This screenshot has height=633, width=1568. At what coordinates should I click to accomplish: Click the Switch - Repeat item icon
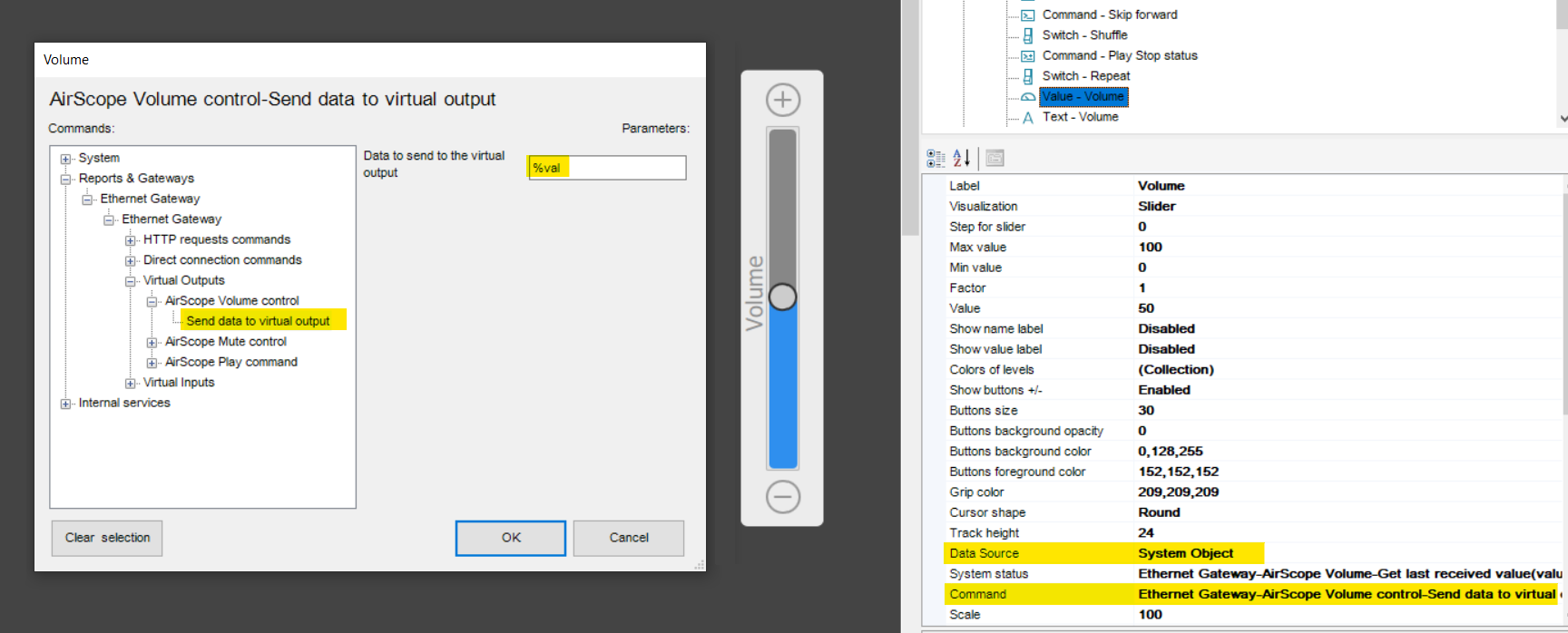[1028, 76]
